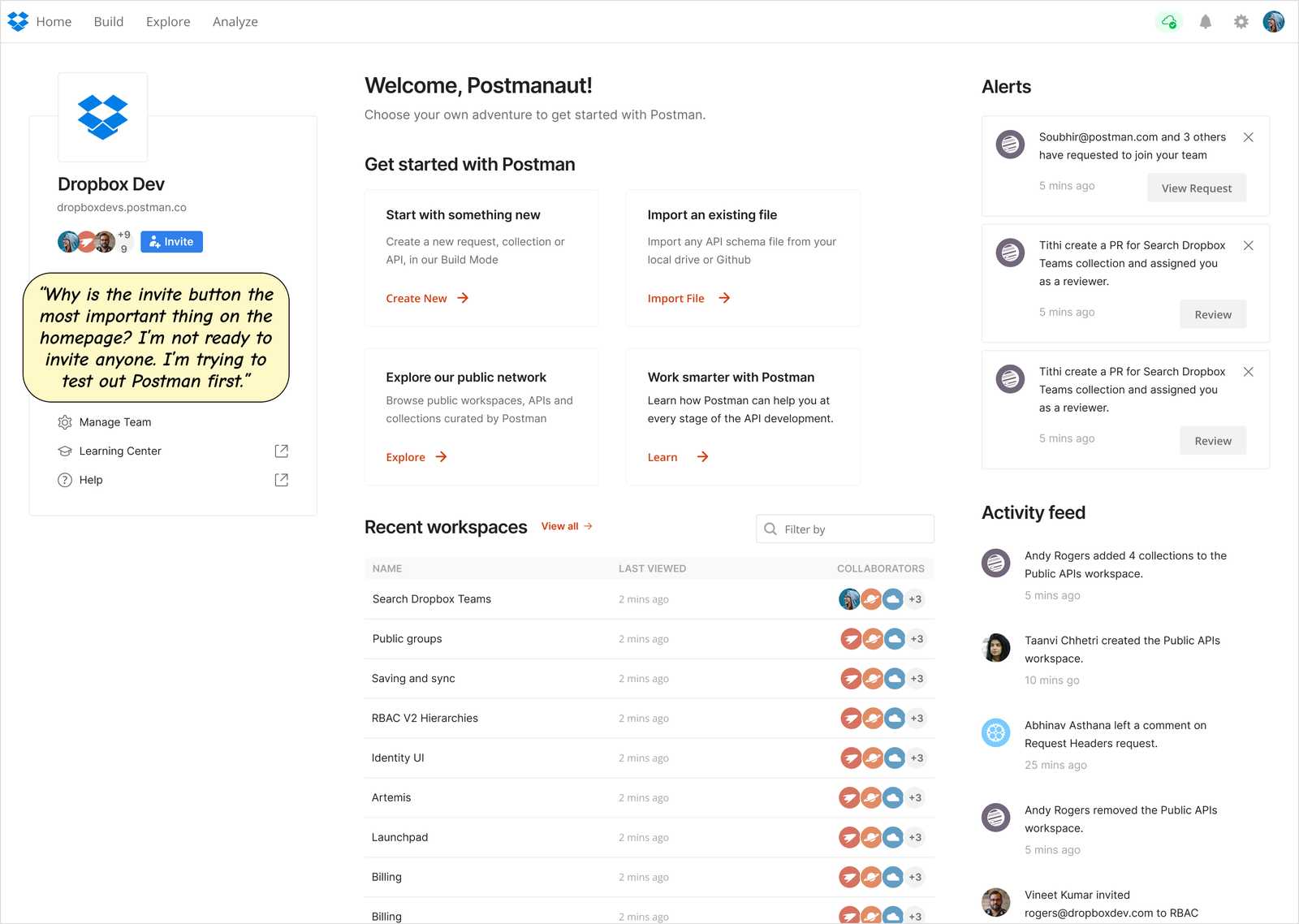Click View all next to Recent workspaces
Image resolution: width=1299 pixels, height=924 pixels.
(x=567, y=526)
